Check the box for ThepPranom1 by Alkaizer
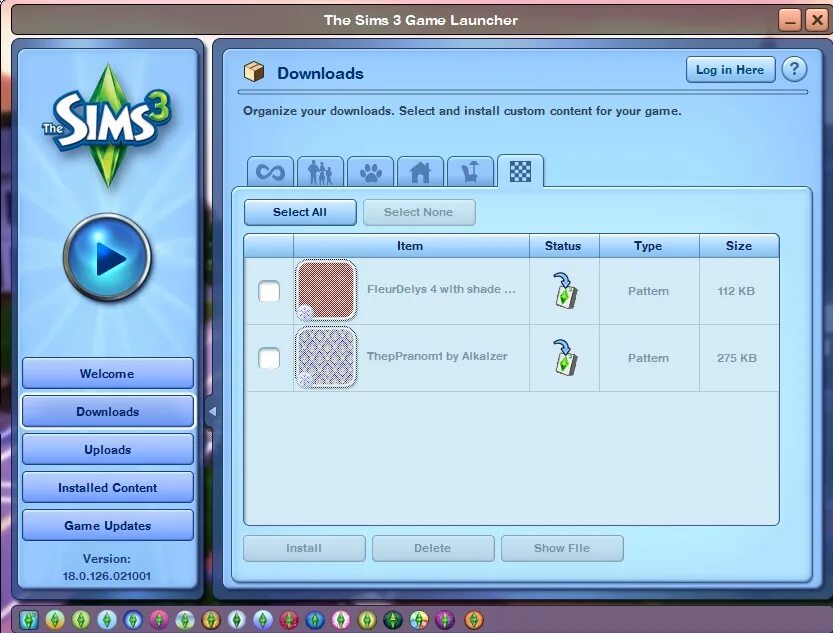 (269, 358)
